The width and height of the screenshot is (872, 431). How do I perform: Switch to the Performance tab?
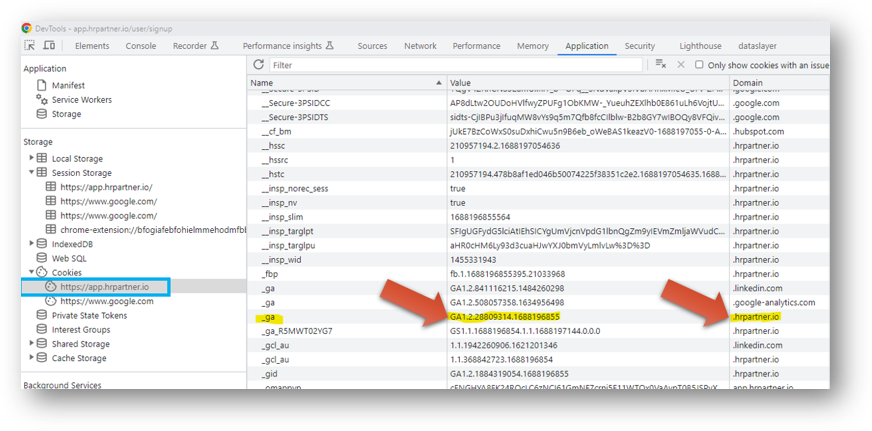click(x=476, y=46)
